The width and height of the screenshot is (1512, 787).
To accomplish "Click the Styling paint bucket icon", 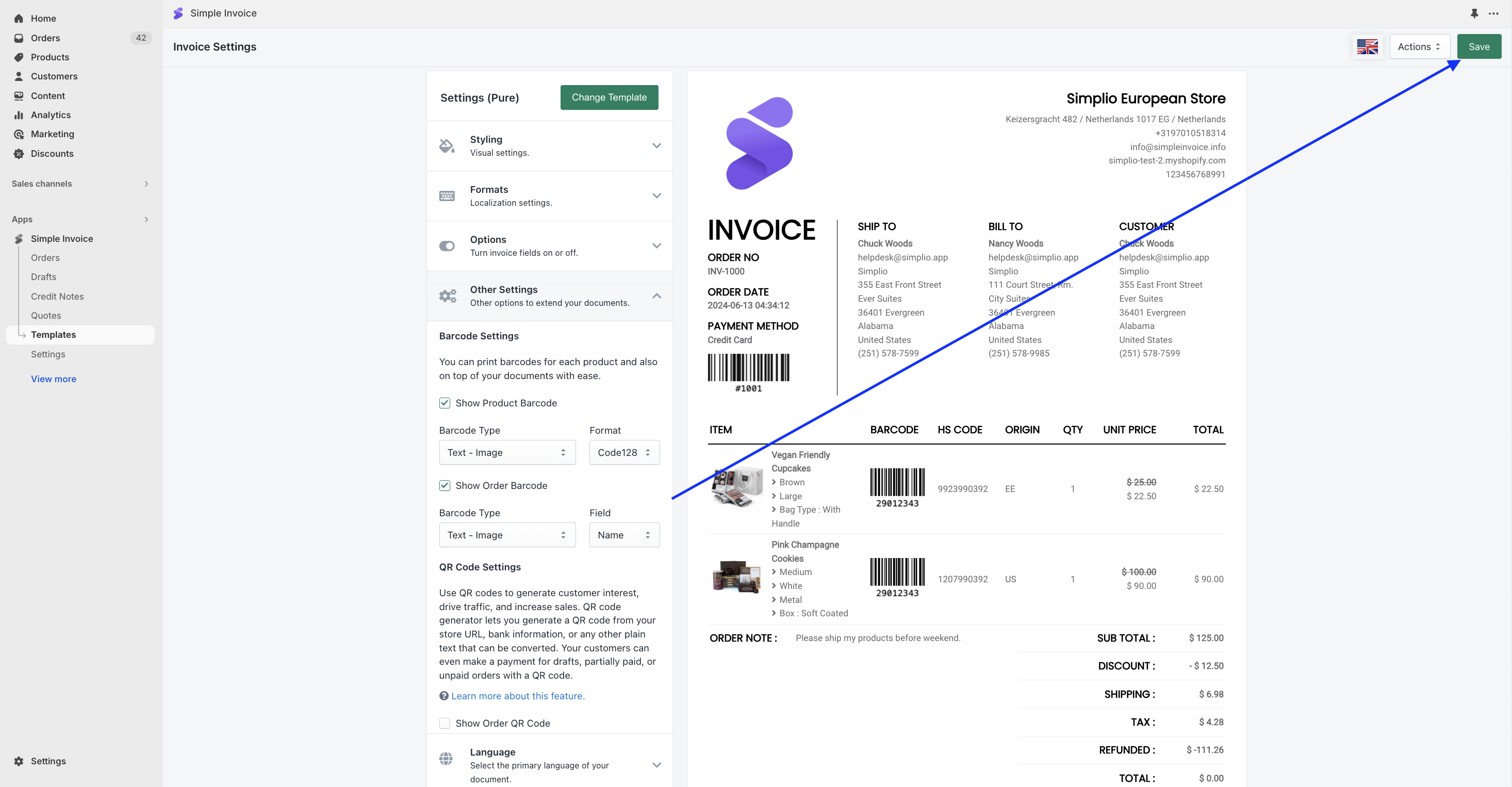I will pyautogui.click(x=447, y=145).
